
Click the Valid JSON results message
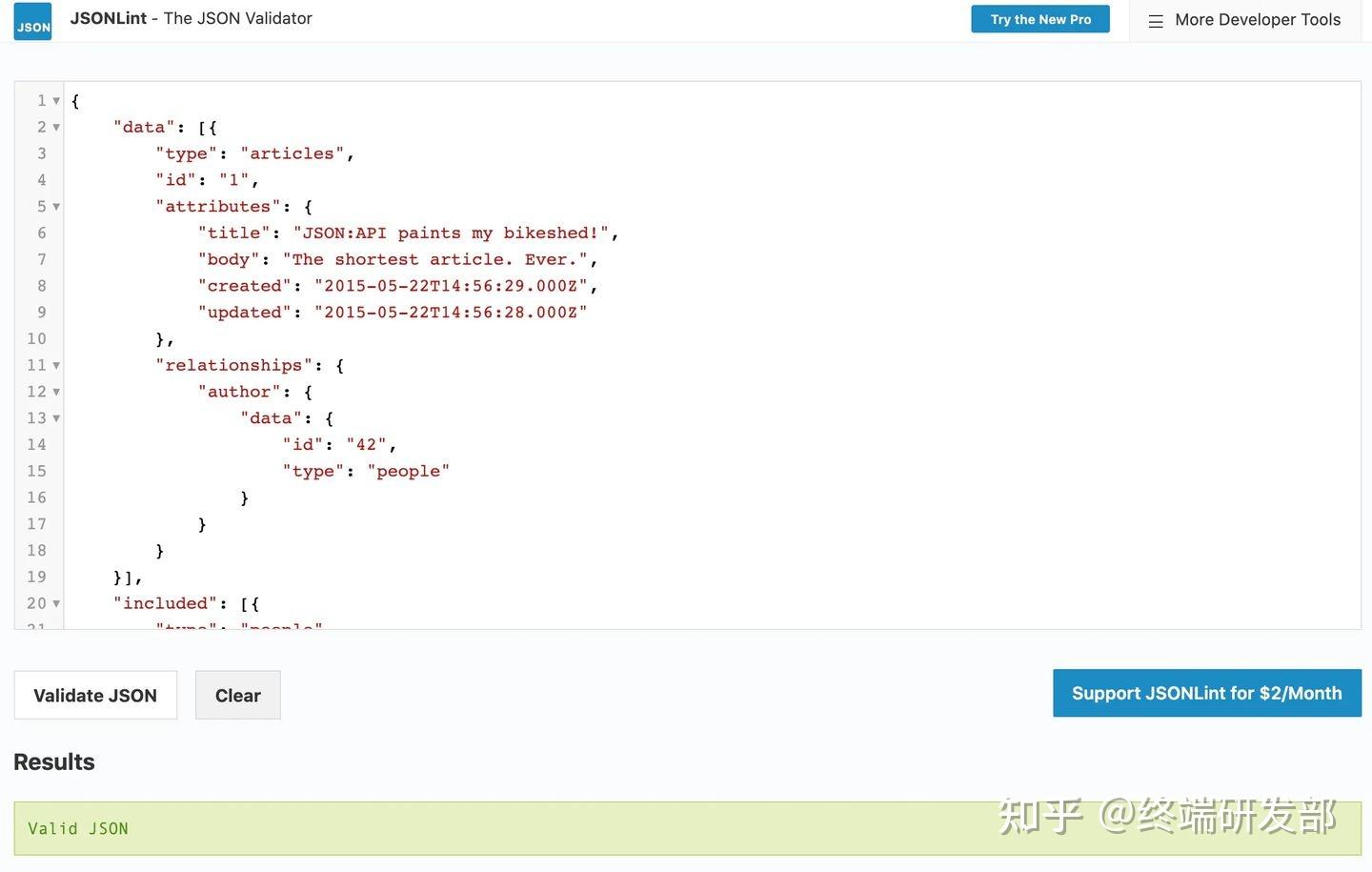point(78,827)
